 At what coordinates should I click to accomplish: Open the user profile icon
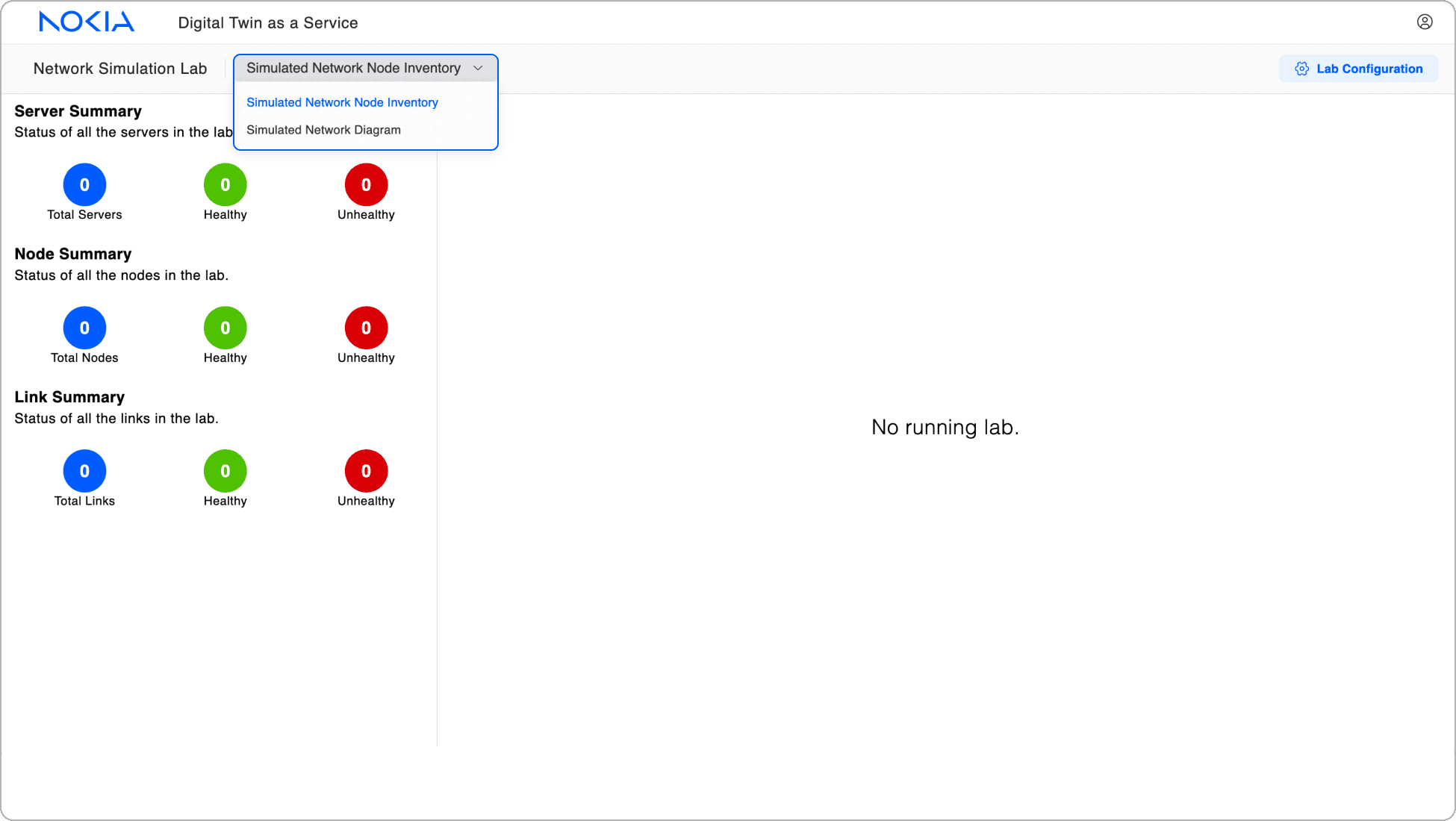click(x=1425, y=22)
